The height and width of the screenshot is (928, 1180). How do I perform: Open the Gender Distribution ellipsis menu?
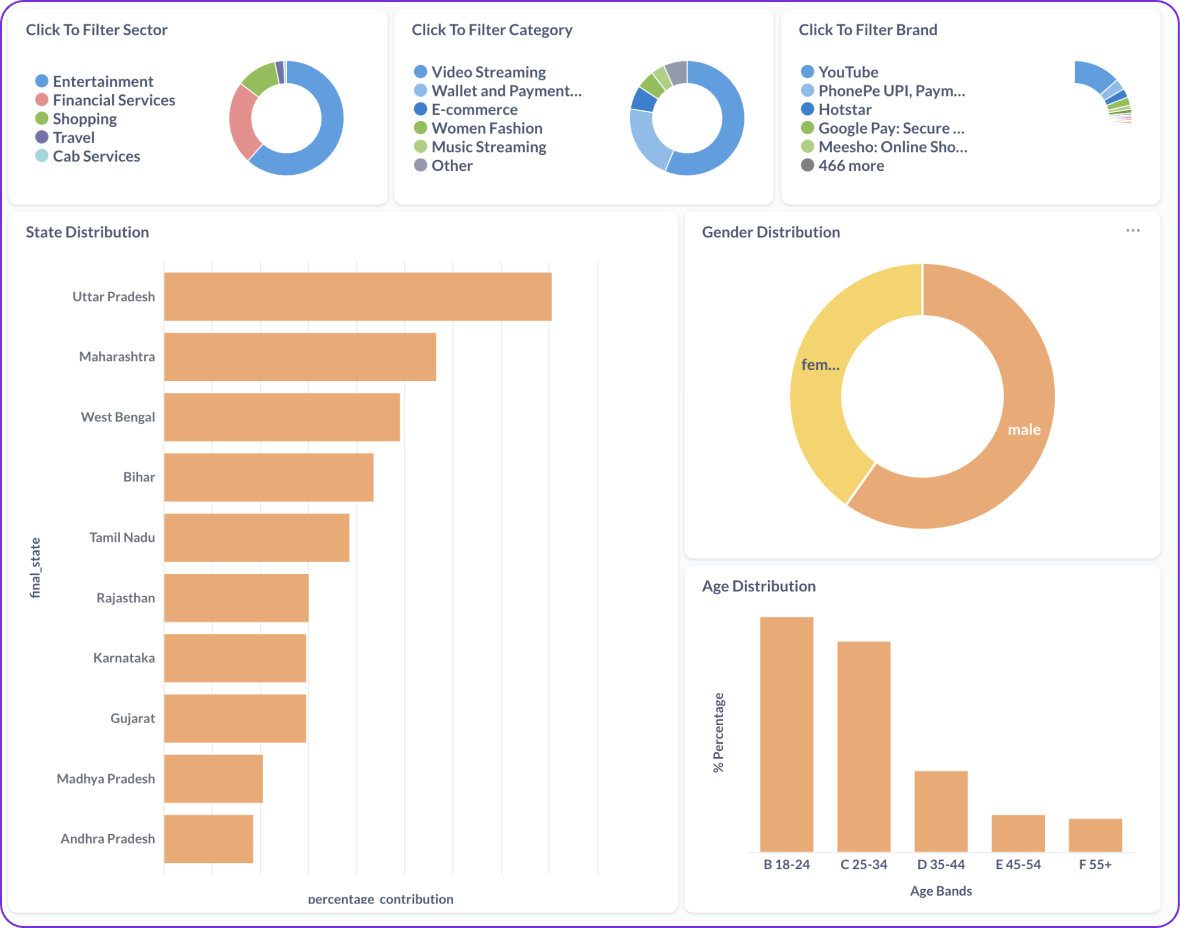1132,231
